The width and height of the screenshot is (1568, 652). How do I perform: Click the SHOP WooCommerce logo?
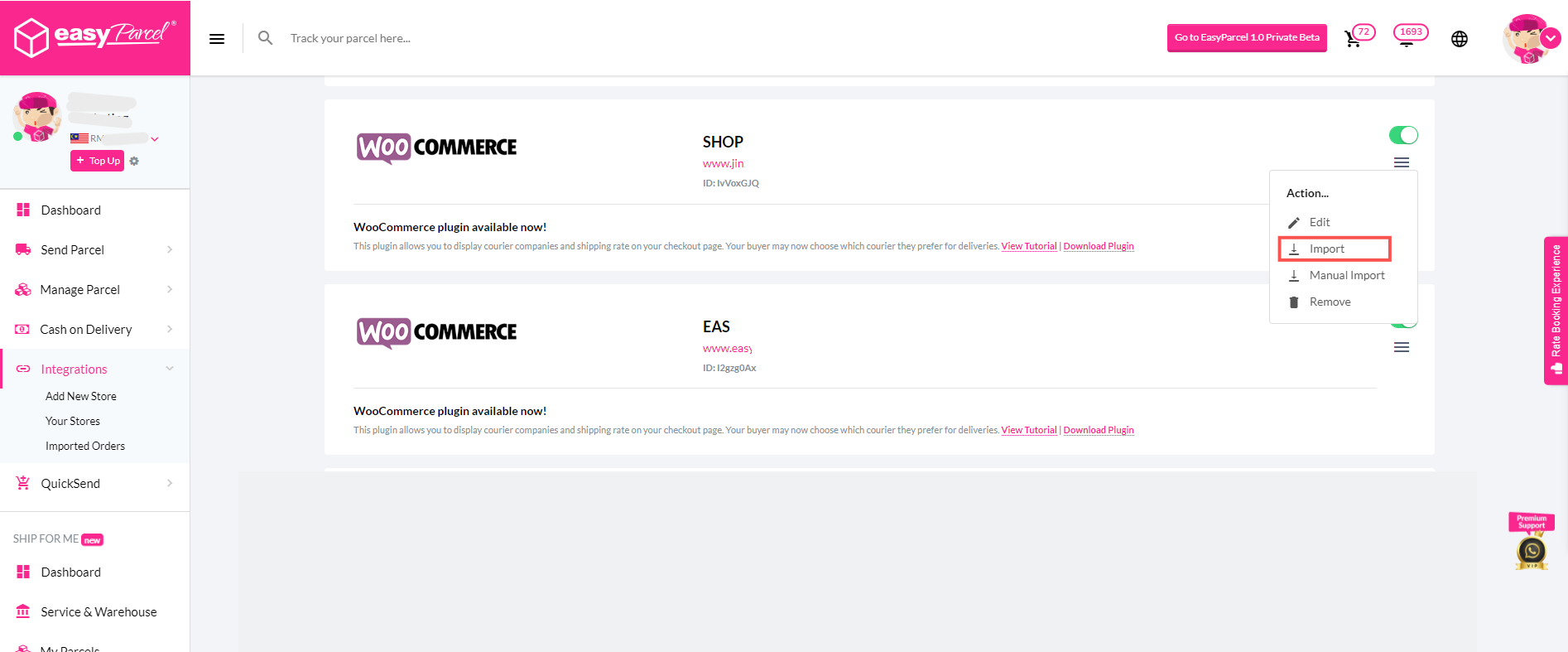click(x=436, y=148)
